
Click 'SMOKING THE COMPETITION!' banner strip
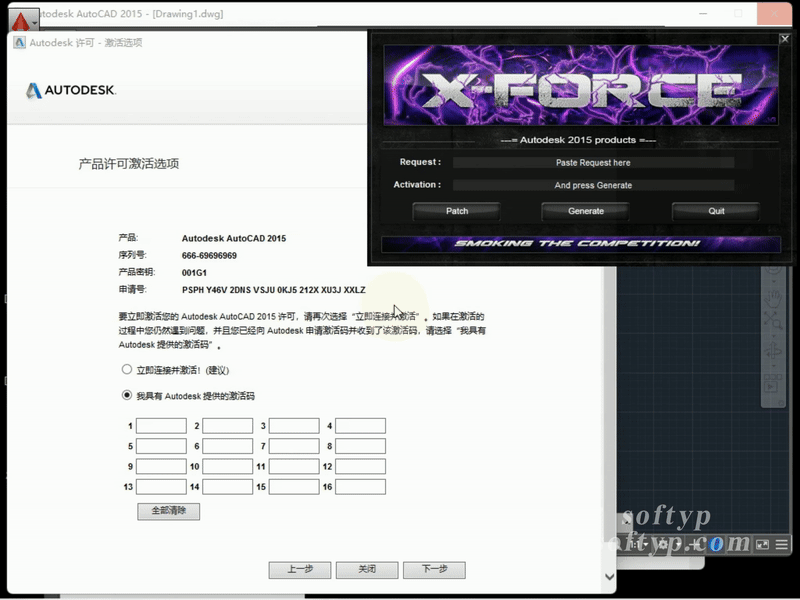pyautogui.click(x=581, y=244)
